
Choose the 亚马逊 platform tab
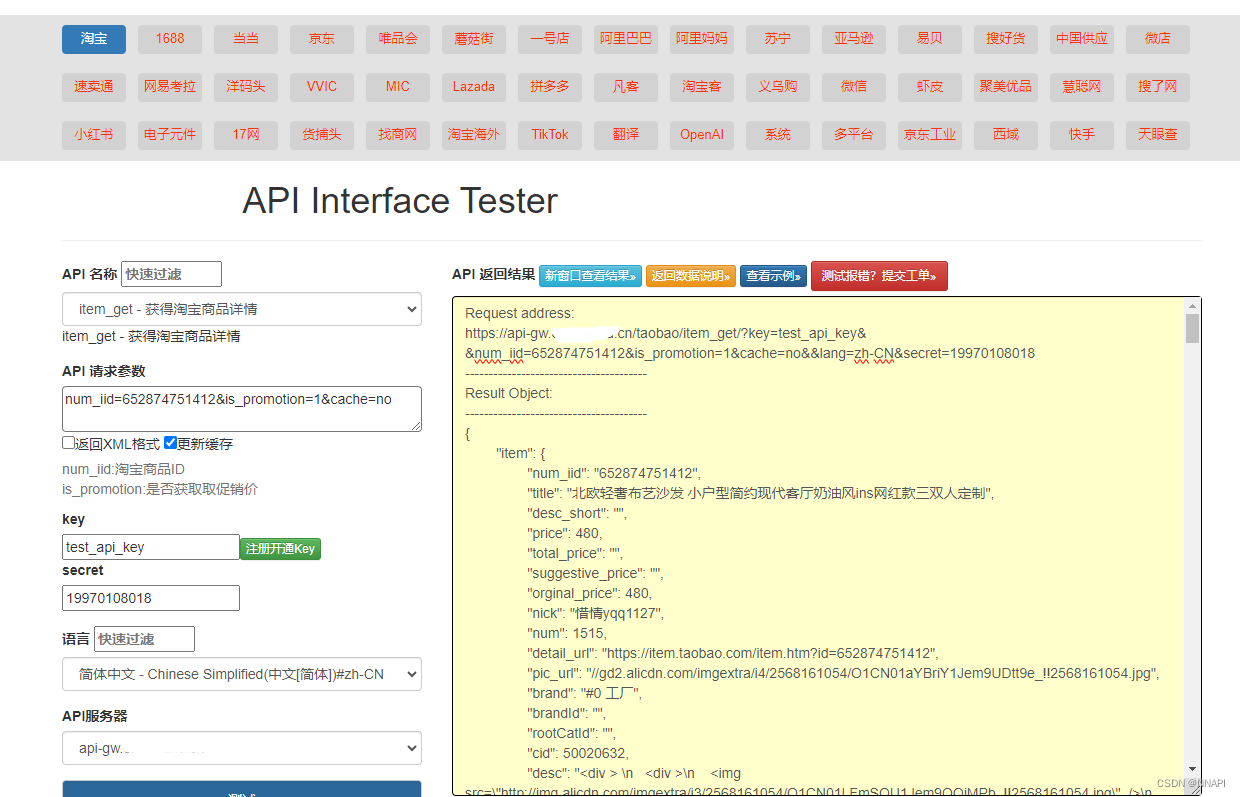(854, 39)
